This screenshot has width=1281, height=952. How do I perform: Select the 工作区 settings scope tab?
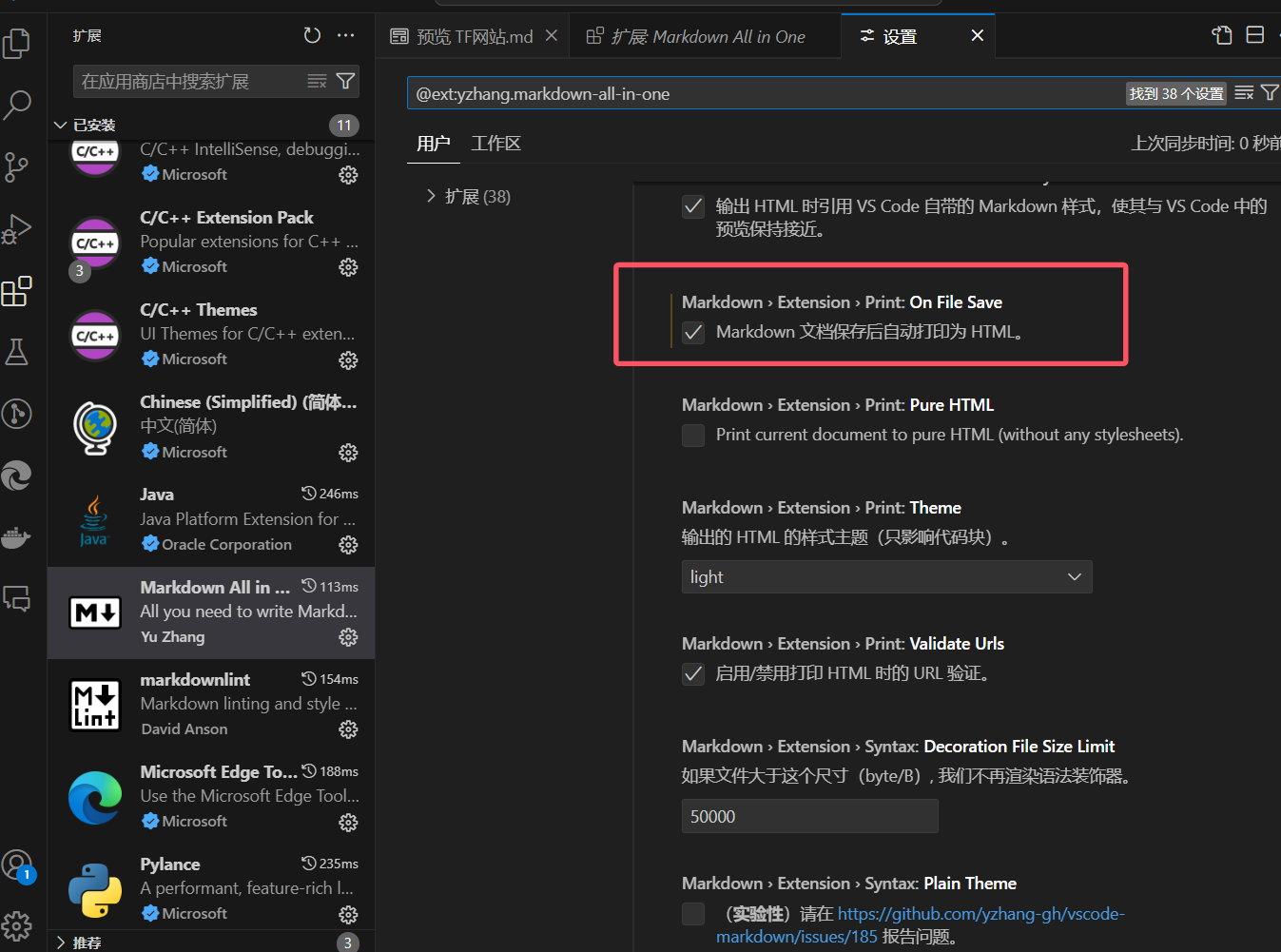496,144
